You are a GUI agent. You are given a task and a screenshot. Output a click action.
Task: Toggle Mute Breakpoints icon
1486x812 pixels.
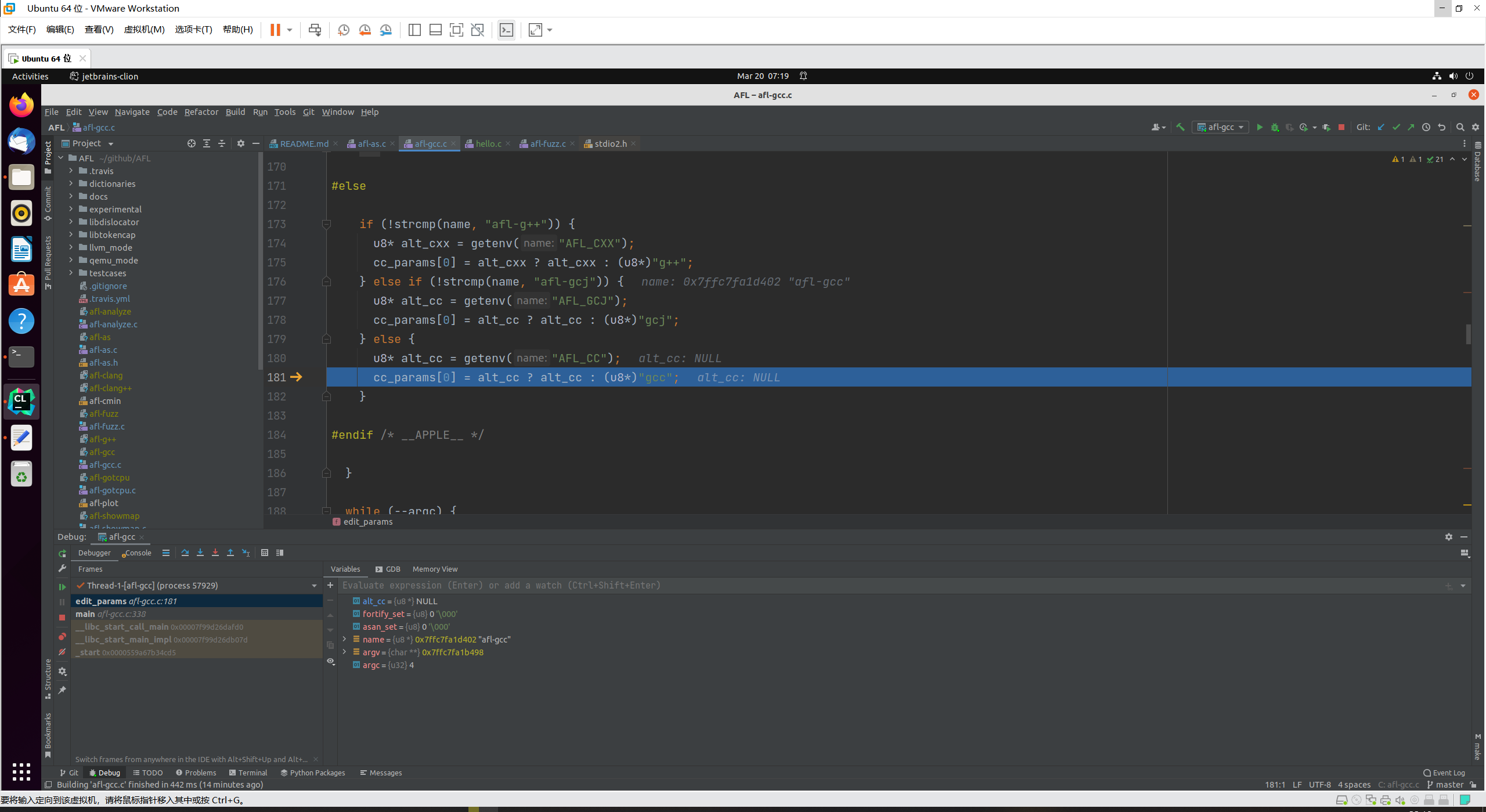pyautogui.click(x=62, y=652)
